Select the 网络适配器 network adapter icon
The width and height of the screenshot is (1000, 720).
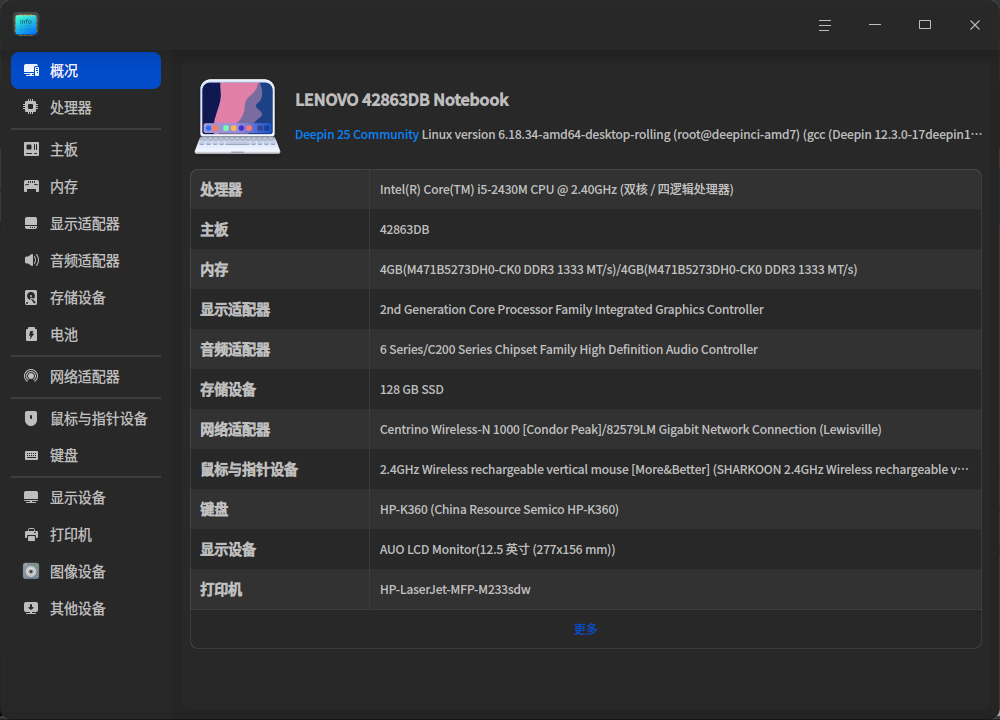pos(31,376)
